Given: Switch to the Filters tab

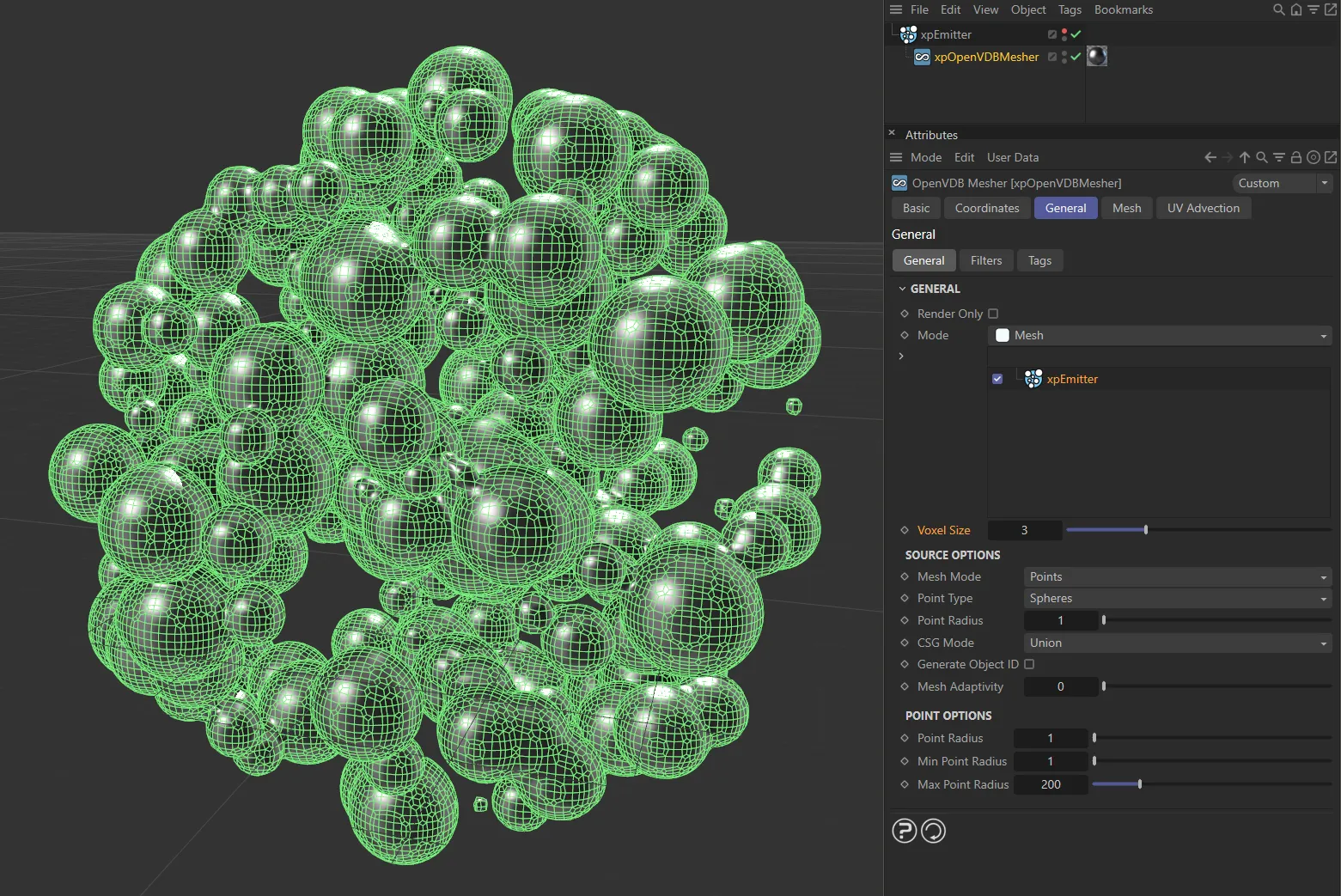Looking at the screenshot, I should pos(985,260).
